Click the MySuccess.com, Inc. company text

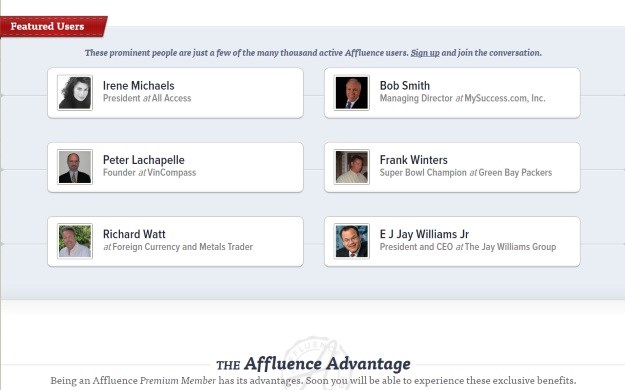click(505, 98)
